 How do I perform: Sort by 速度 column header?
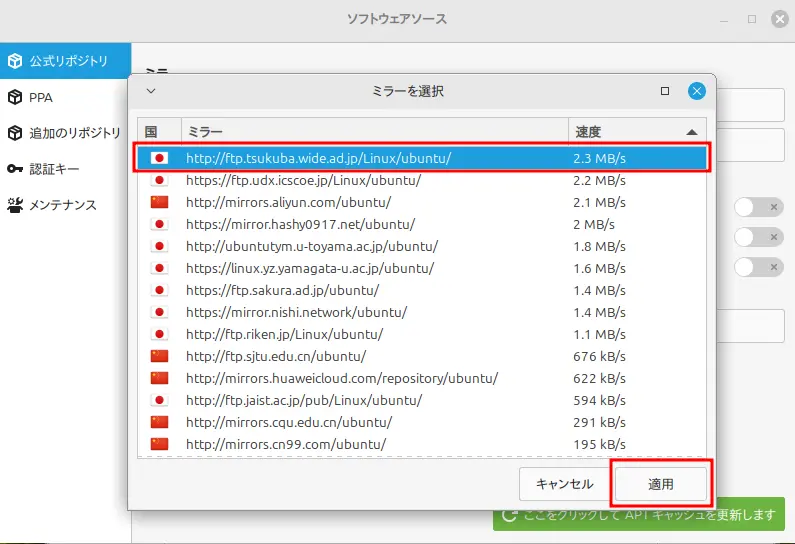pos(637,132)
